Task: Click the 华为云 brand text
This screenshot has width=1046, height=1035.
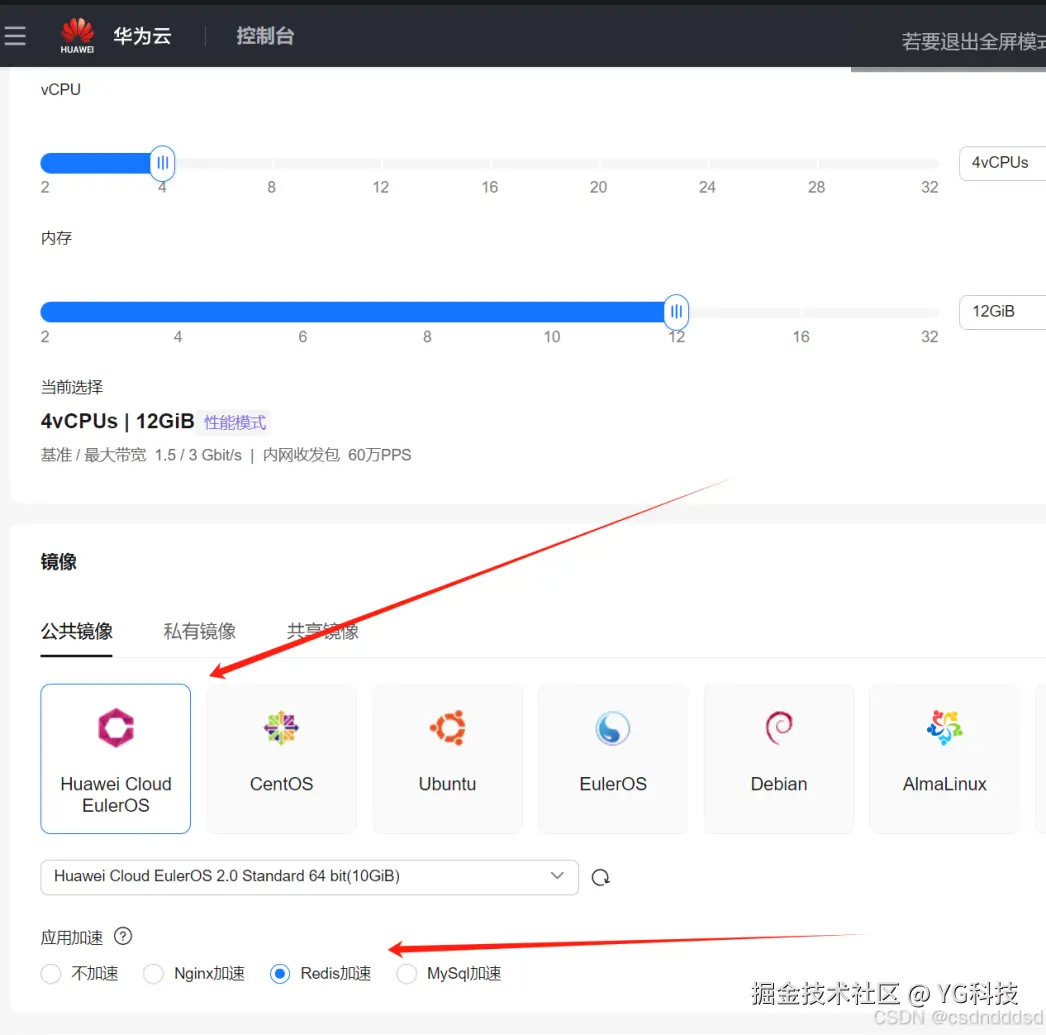Action: pos(142,36)
